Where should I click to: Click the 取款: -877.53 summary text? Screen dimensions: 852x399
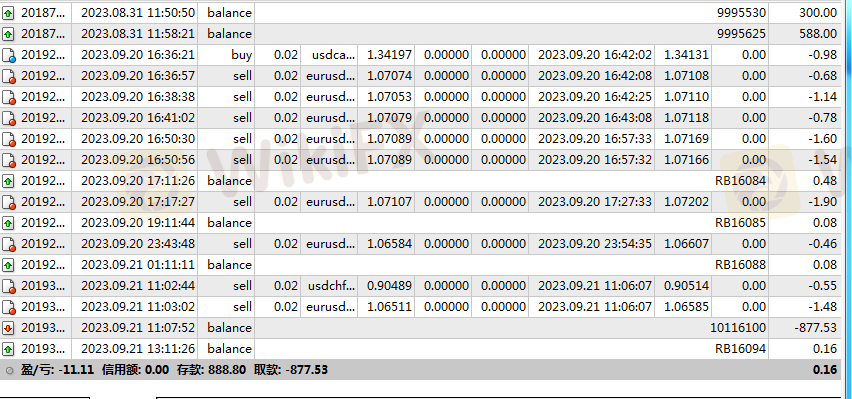coord(291,370)
